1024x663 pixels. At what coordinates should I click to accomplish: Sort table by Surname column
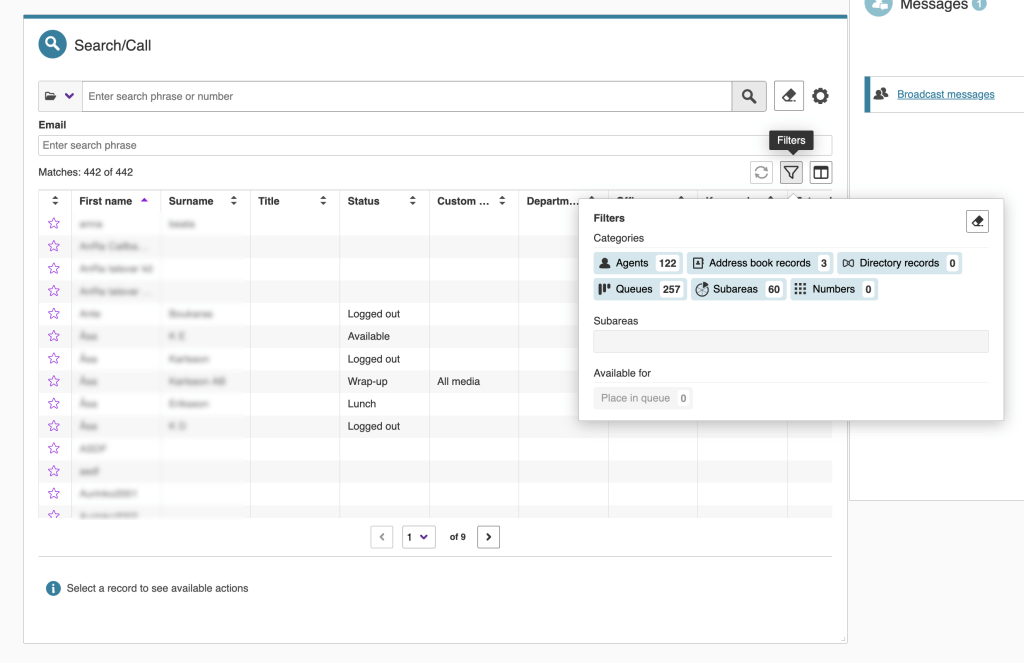(203, 201)
